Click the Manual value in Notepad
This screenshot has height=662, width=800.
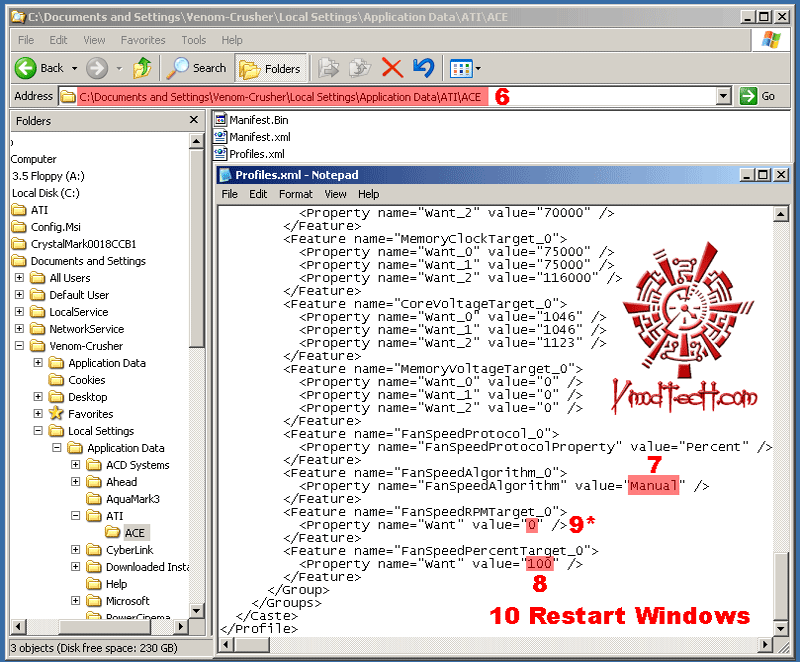pos(653,486)
